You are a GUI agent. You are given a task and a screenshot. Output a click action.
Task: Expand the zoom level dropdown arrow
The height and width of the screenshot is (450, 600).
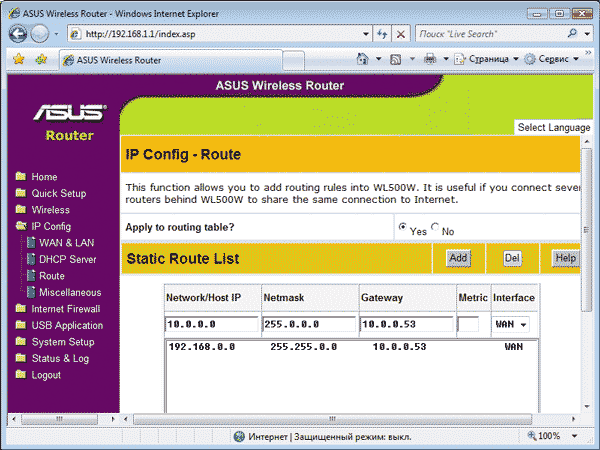point(574,436)
